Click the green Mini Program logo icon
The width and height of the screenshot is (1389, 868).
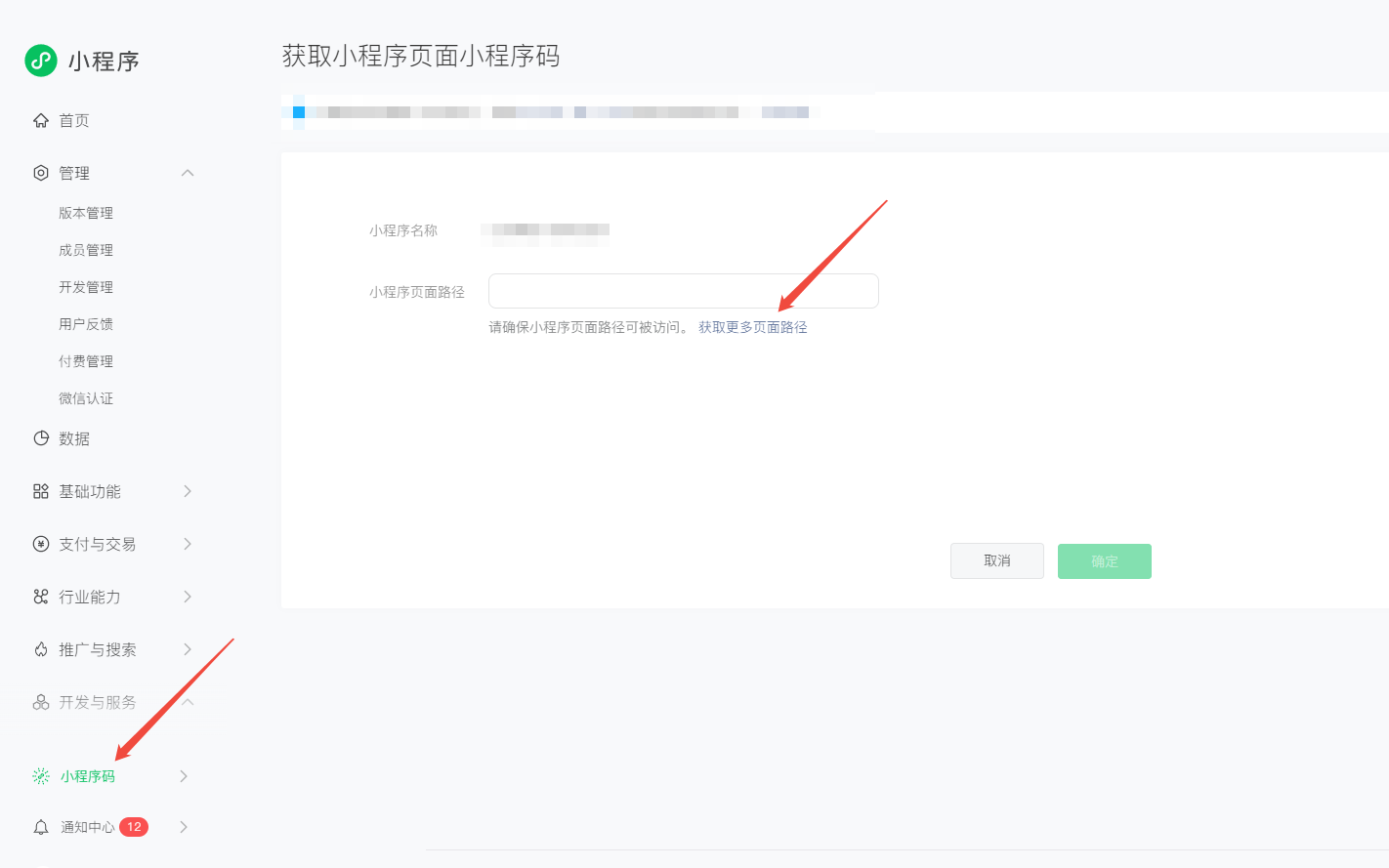(x=41, y=61)
